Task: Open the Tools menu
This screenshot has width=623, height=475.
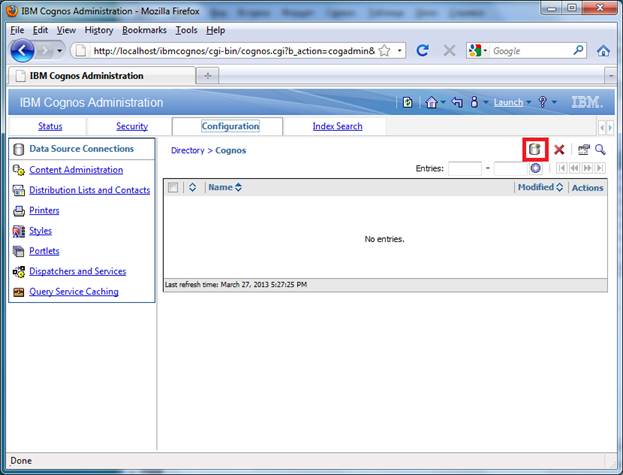Action: coord(186,30)
